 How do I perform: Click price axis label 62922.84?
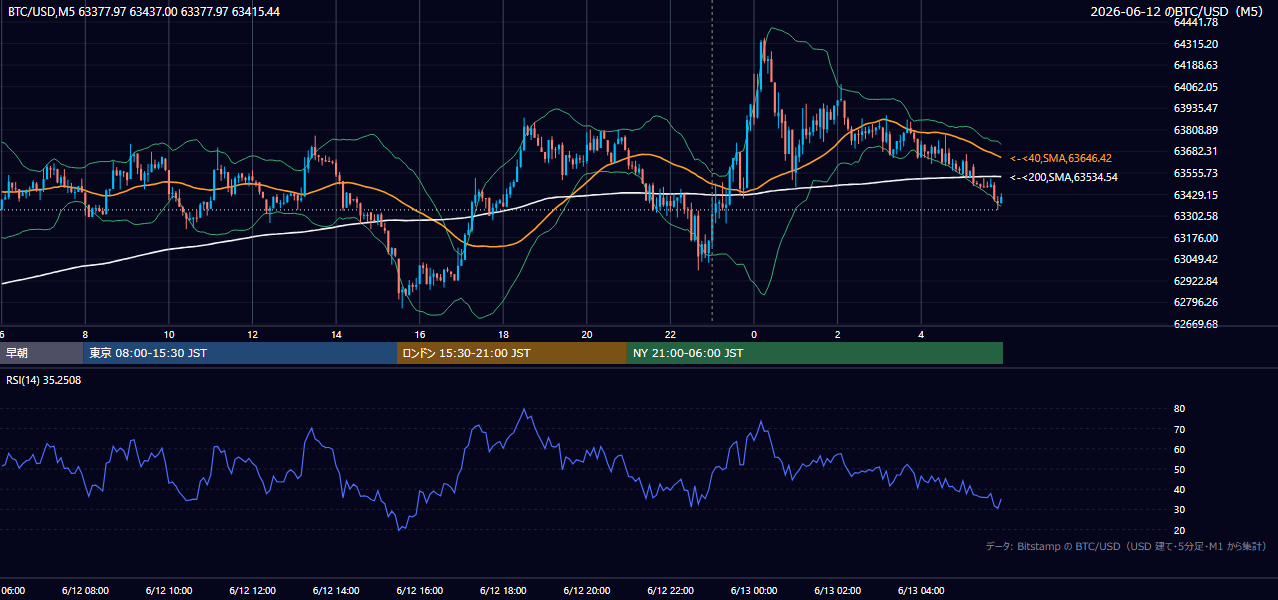[x=1195, y=281]
